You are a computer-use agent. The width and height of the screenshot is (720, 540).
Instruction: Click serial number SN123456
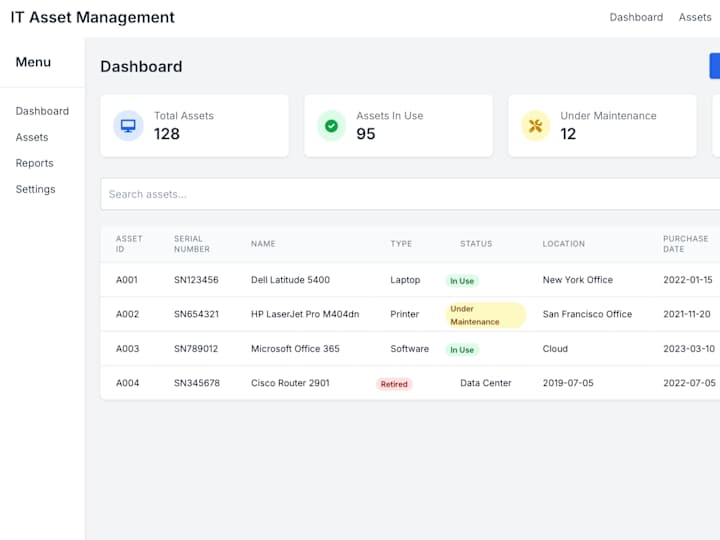(x=196, y=280)
